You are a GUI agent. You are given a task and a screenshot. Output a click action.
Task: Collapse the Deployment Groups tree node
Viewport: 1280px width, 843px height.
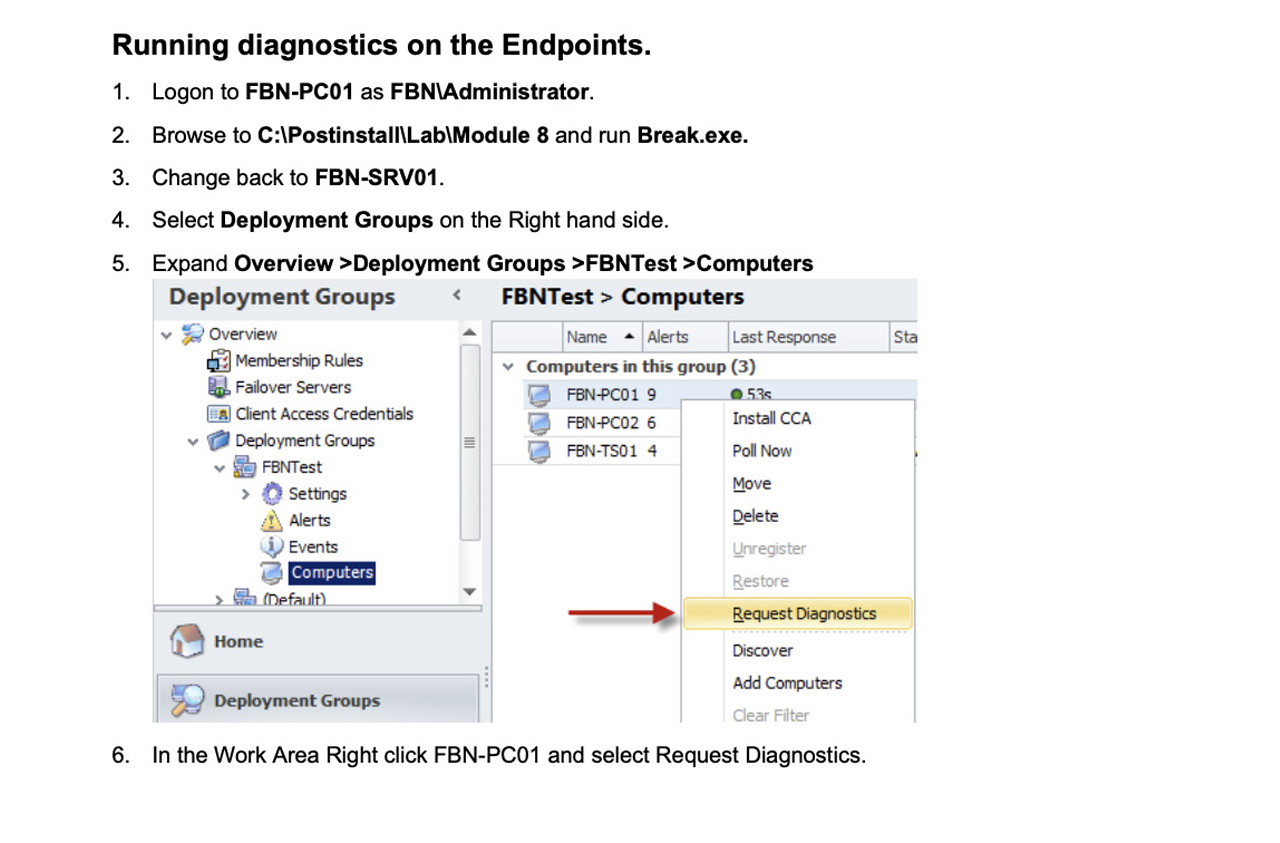click(x=193, y=441)
